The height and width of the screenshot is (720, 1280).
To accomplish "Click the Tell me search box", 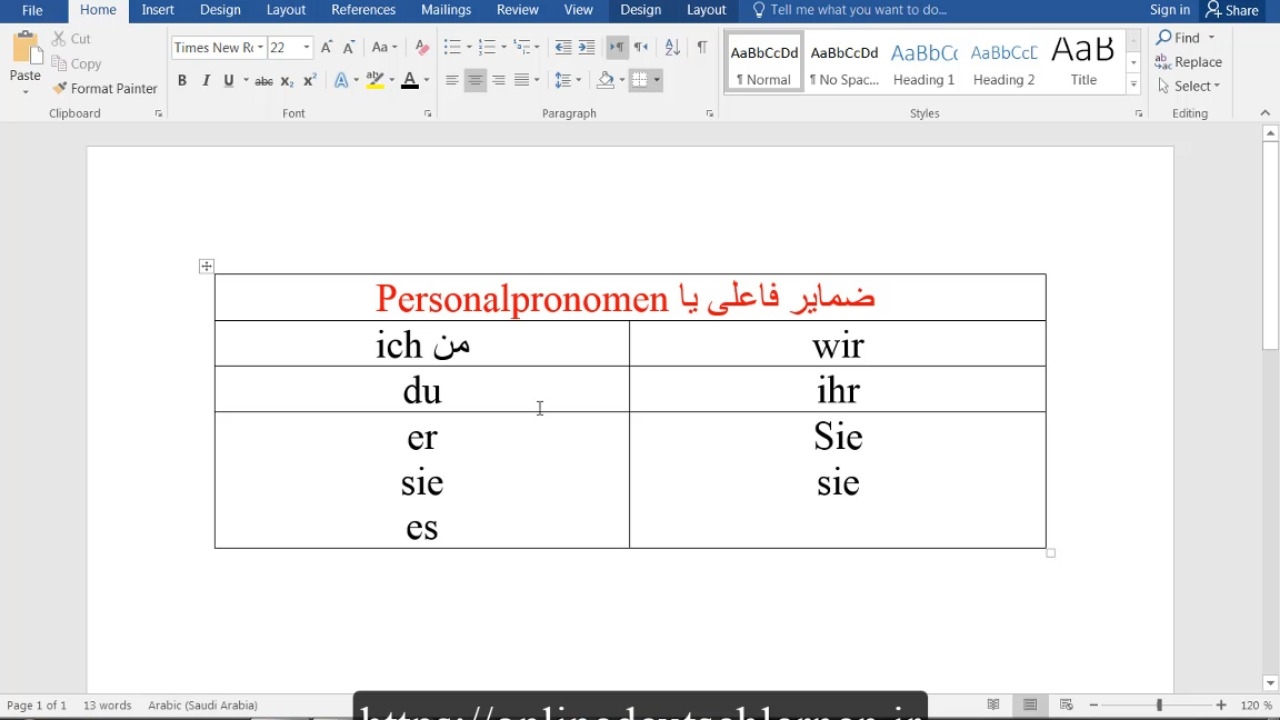I will tap(858, 10).
